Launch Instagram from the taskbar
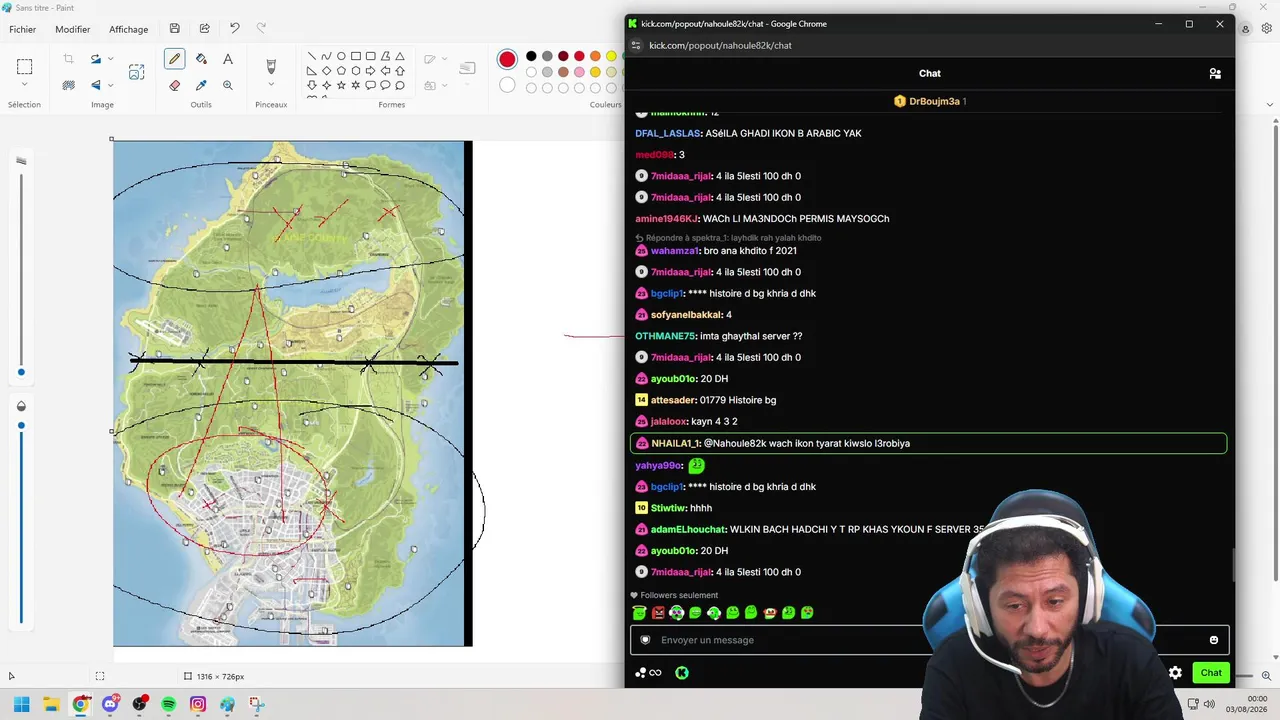 pyautogui.click(x=198, y=705)
